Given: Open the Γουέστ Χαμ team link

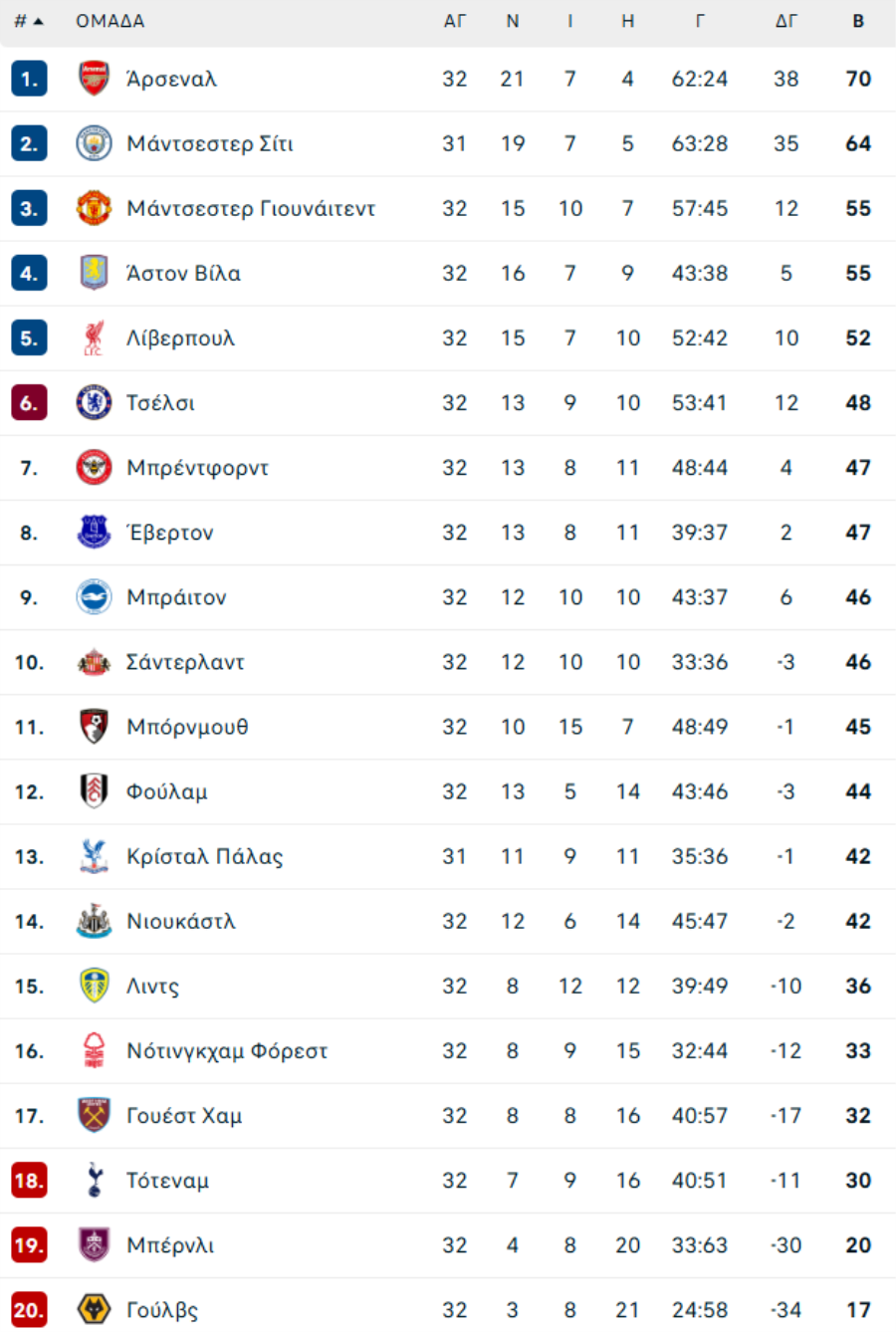Looking at the screenshot, I should click(x=184, y=1116).
